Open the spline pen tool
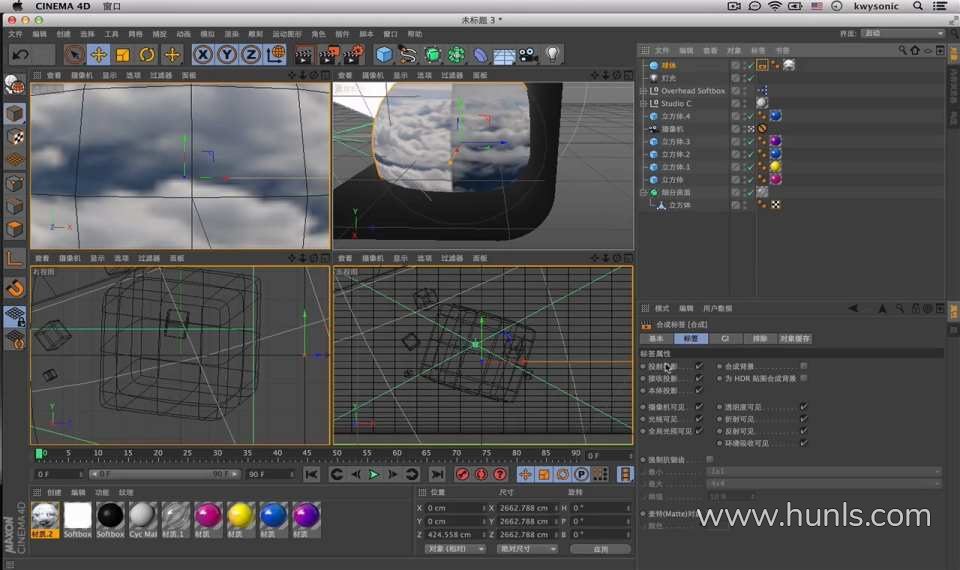 (408, 55)
